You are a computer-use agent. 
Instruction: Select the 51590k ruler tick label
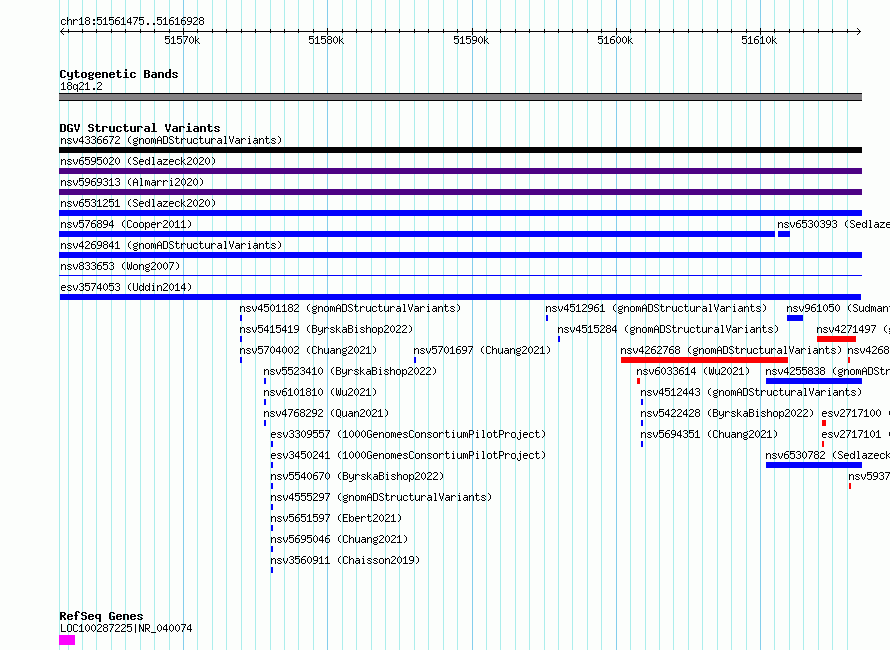(x=471, y=40)
